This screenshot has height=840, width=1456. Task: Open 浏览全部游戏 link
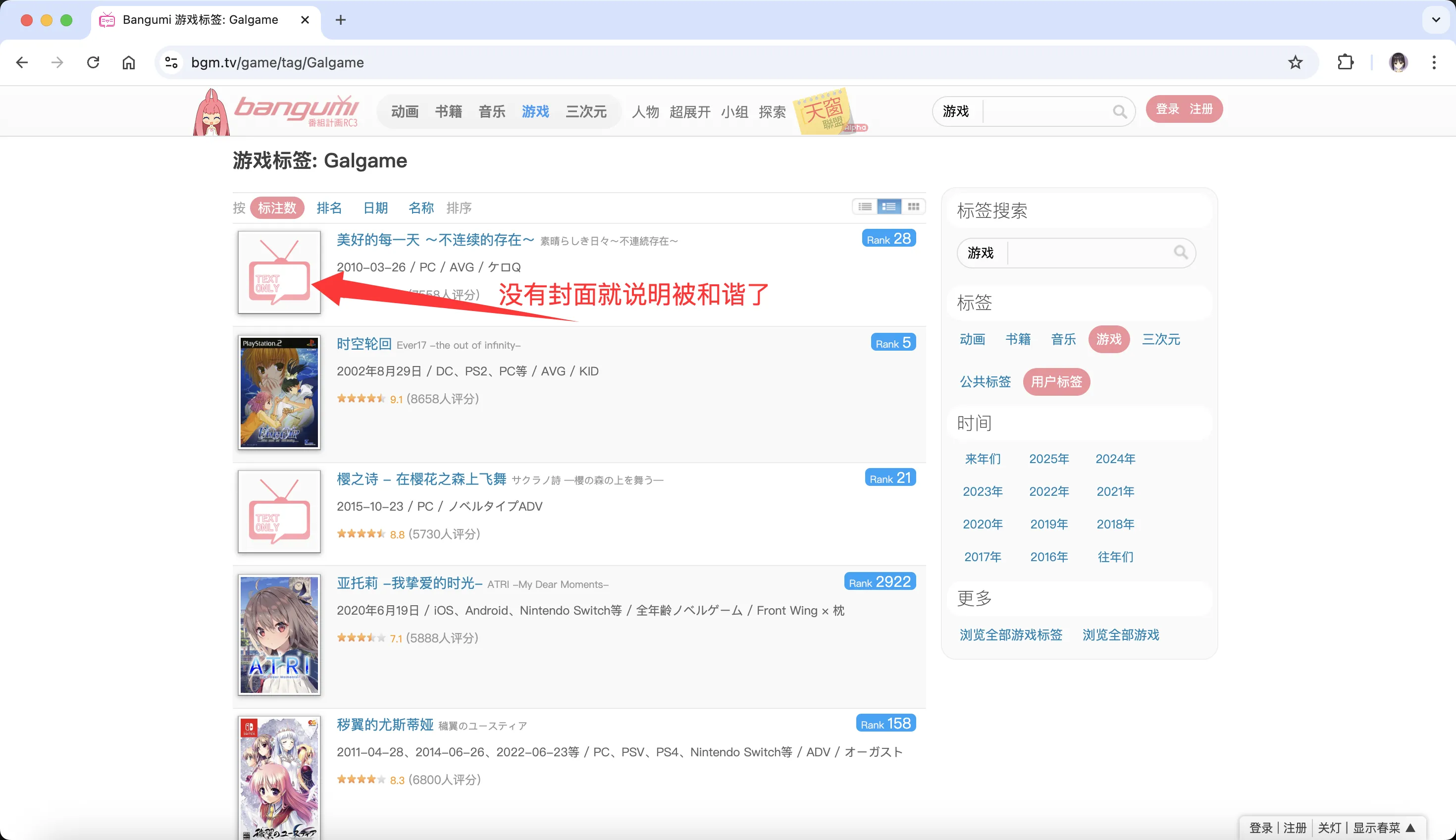coord(1120,634)
